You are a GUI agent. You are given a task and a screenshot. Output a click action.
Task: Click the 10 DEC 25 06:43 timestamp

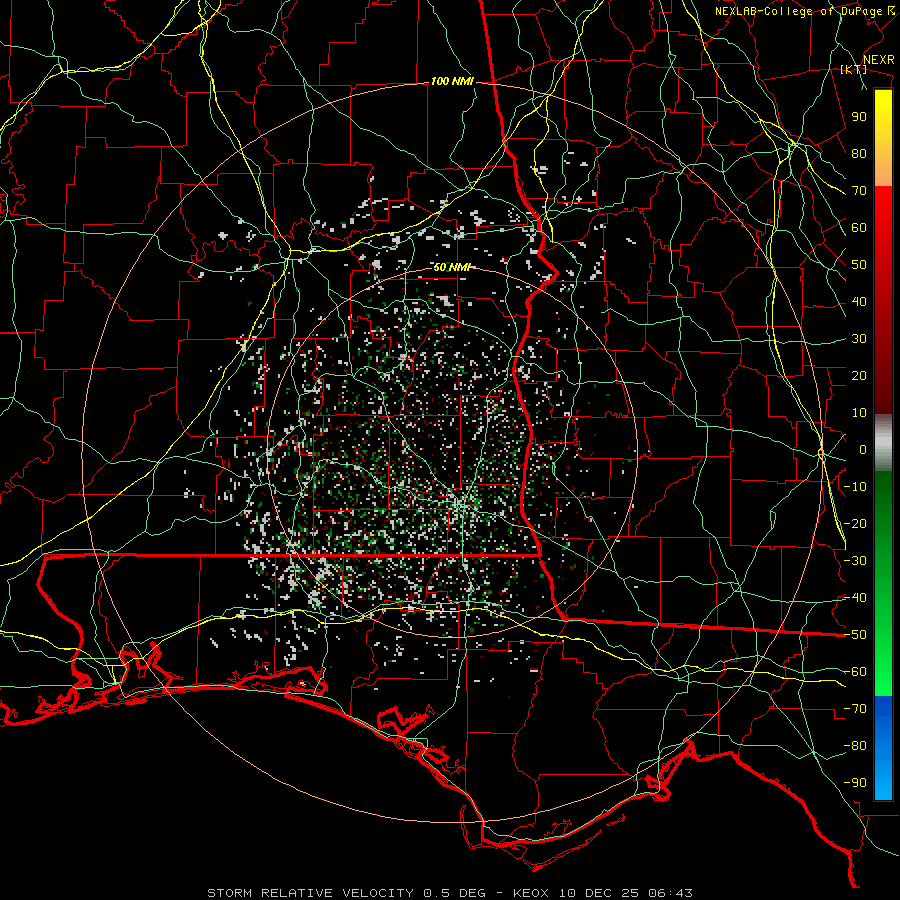click(x=624, y=893)
